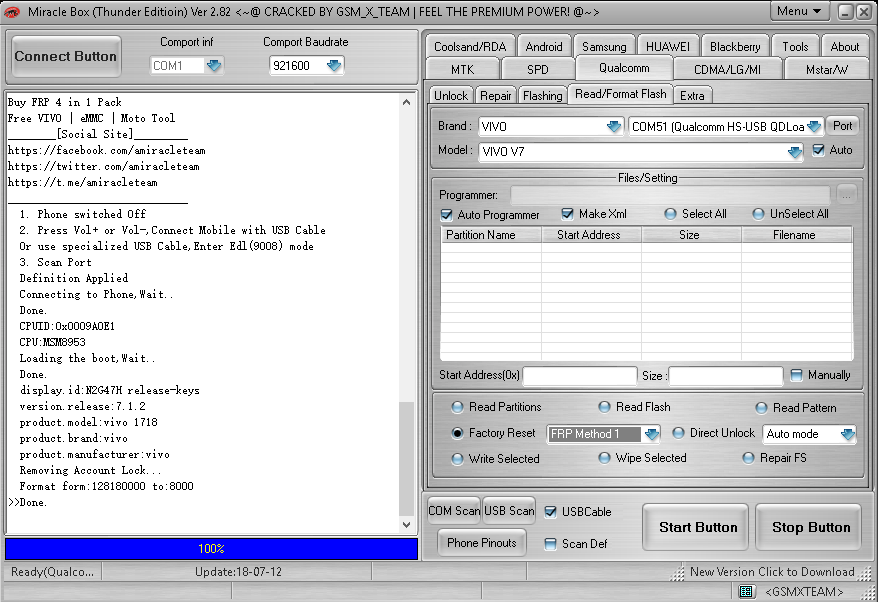Click the Stop Button

[811, 527]
